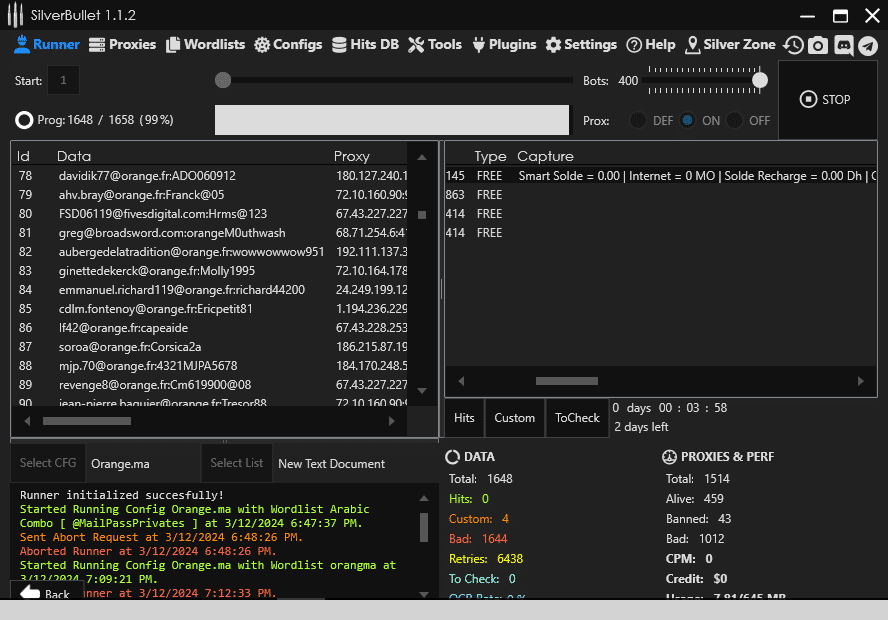Image resolution: width=888 pixels, height=620 pixels.
Task: Select the DEF proxy radio option
Action: (637, 120)
